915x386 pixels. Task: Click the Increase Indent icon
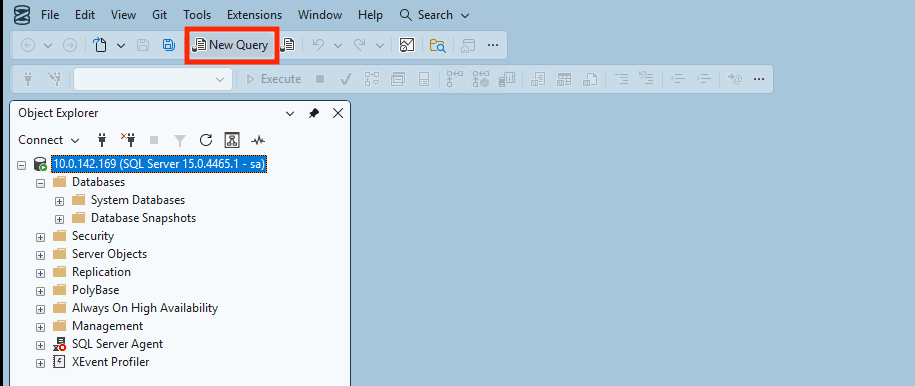(x=704, y=79)
